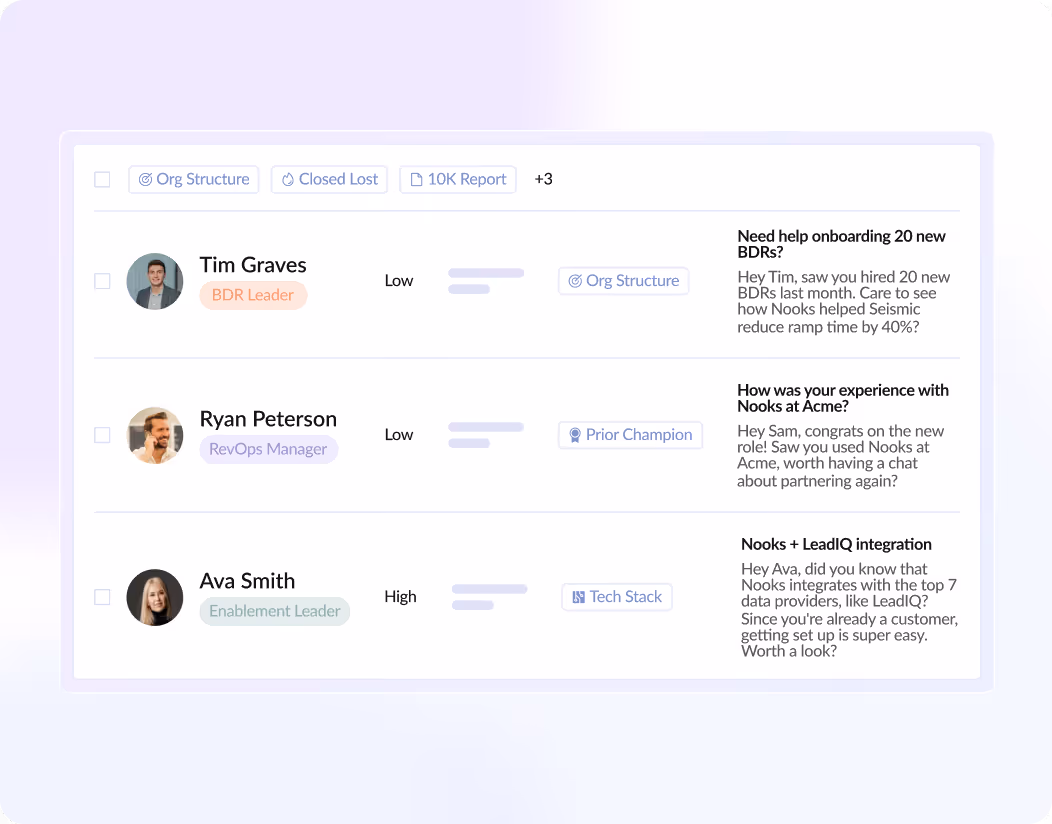The image size is (1052, 824).
Task: Click High priority value in Ava Smith row
Action: [401, 597]
